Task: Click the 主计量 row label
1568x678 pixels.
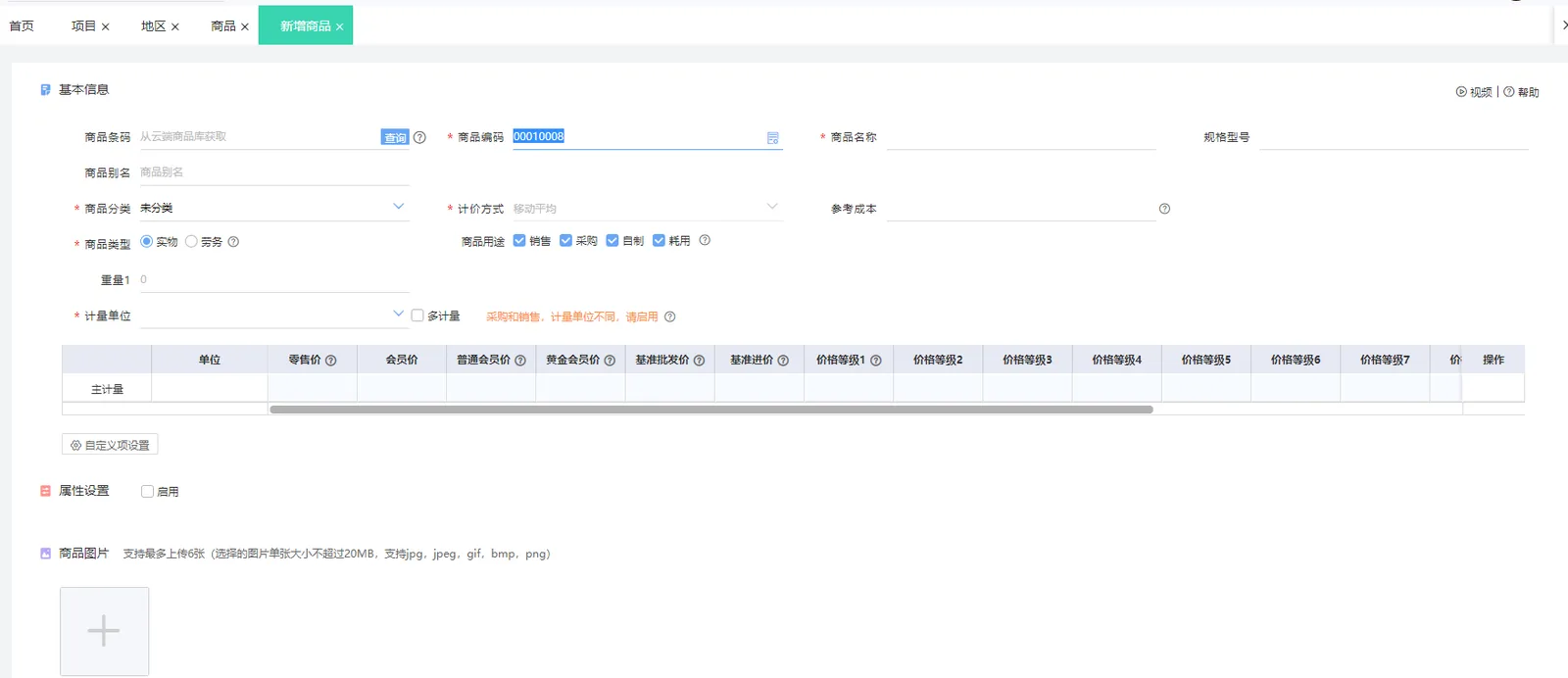Action: point(107,389)
